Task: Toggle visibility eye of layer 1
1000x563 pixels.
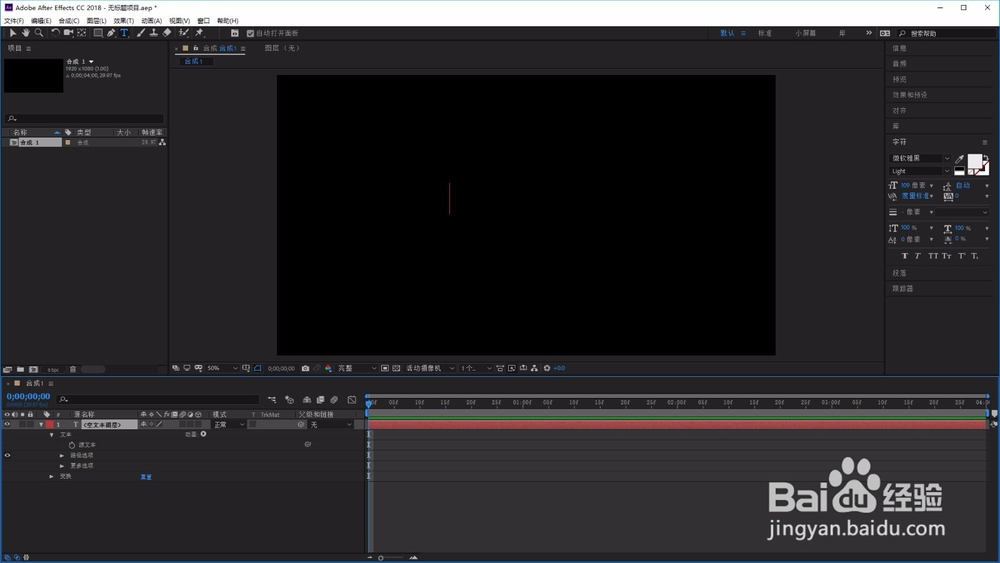Action: (x=8, y=424)
